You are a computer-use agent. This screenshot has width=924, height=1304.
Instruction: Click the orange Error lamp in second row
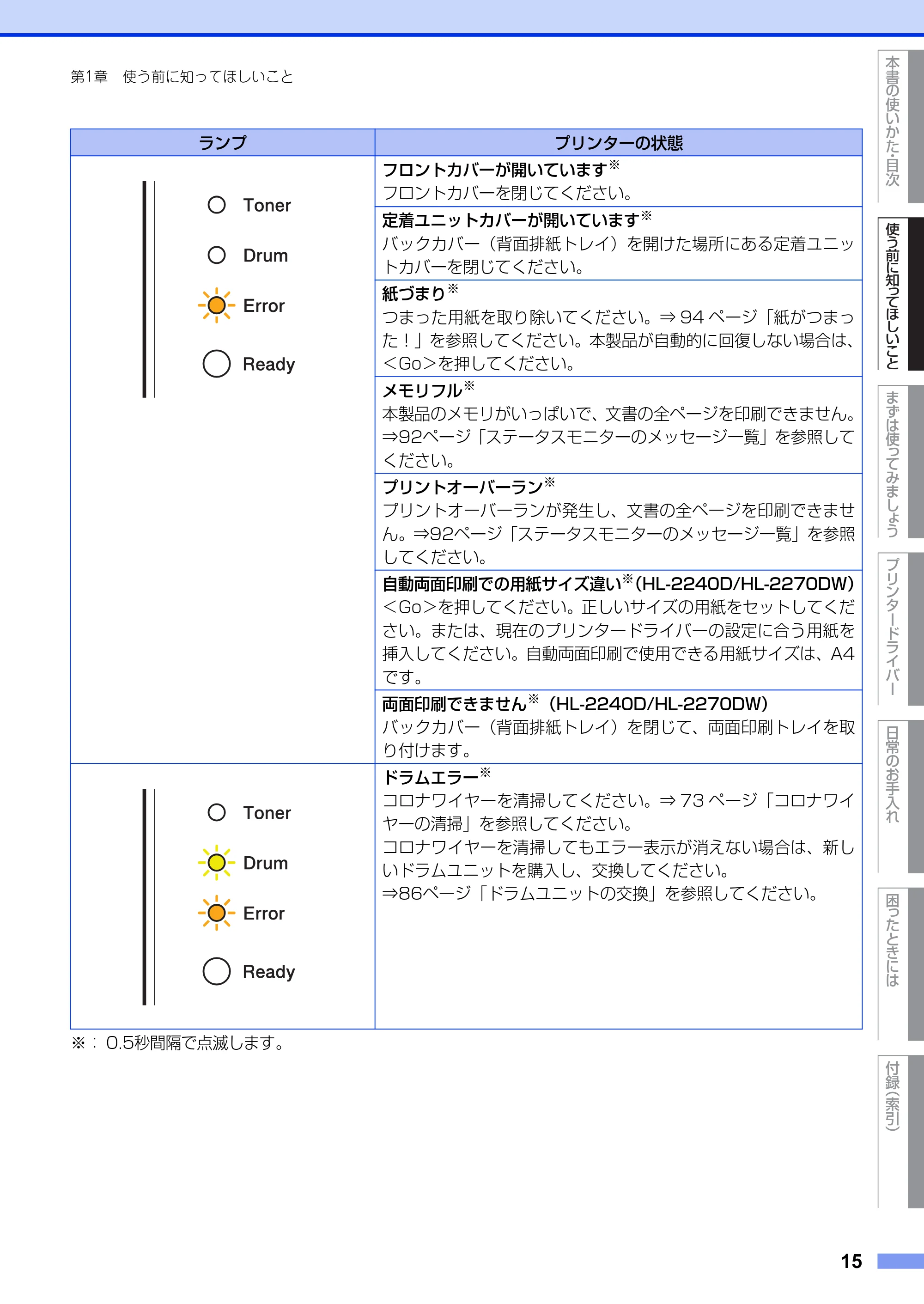click(216, 913)
